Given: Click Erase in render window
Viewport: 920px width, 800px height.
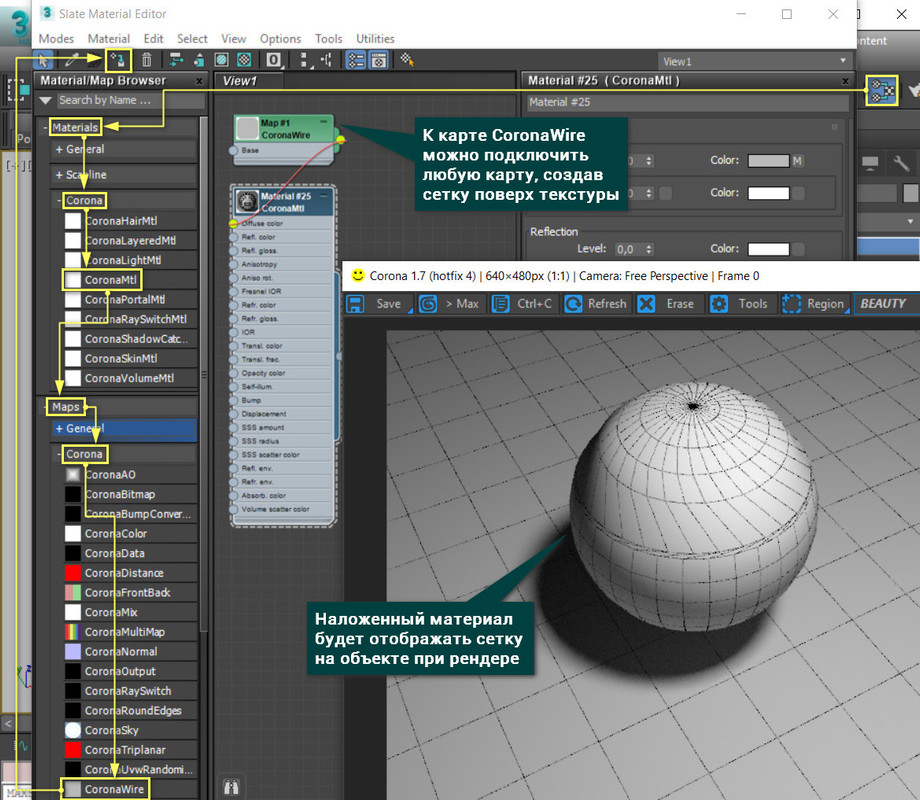Looking at the screenshot, I should [668, 304].
